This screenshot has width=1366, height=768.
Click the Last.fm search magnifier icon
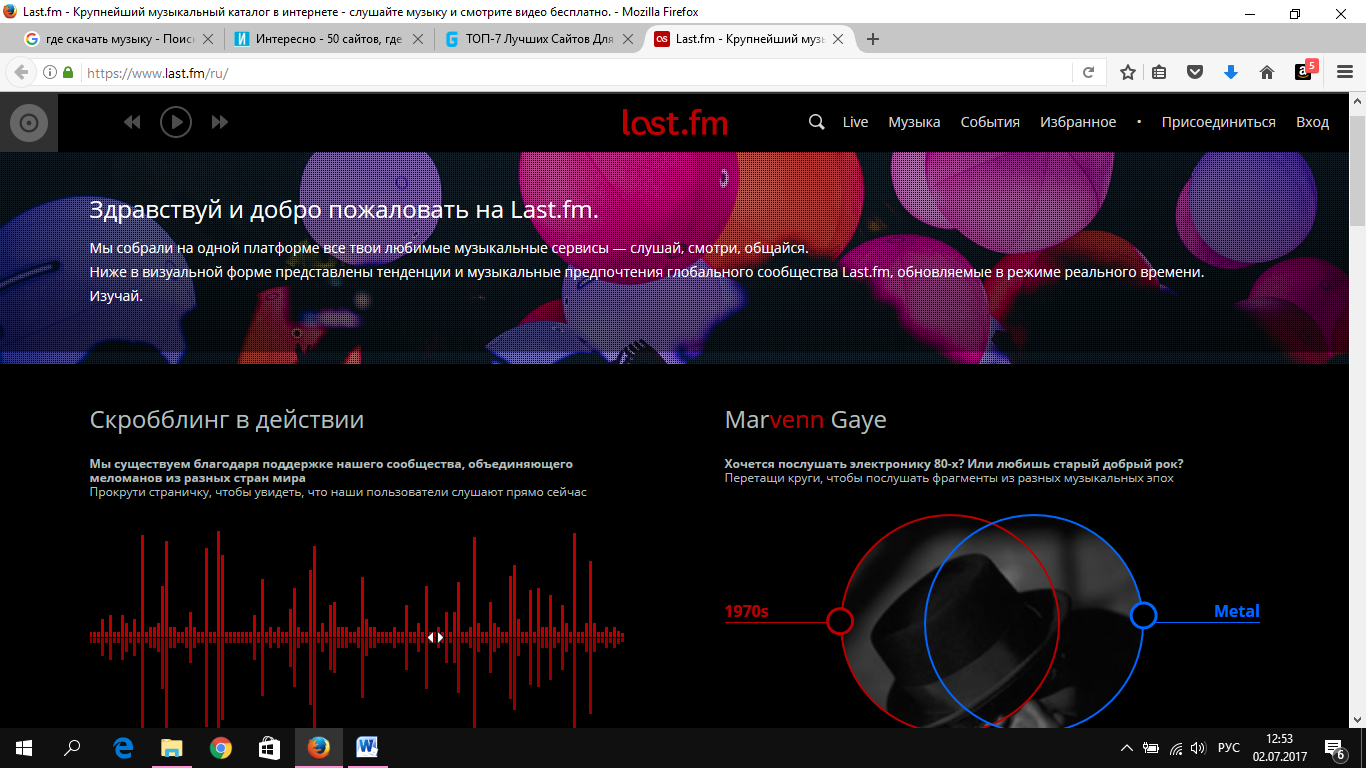816,122
